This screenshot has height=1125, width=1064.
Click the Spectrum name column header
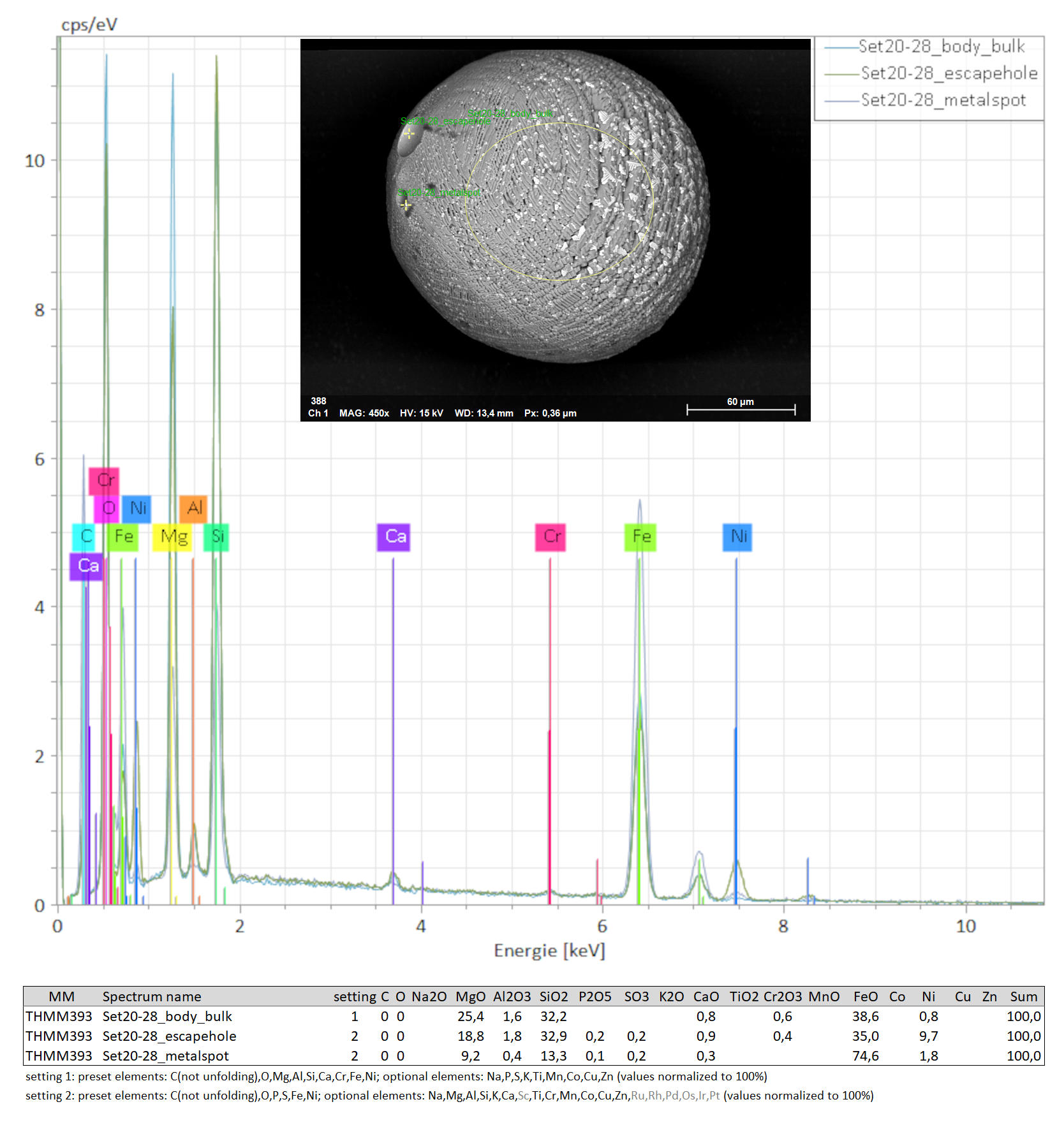152,997
